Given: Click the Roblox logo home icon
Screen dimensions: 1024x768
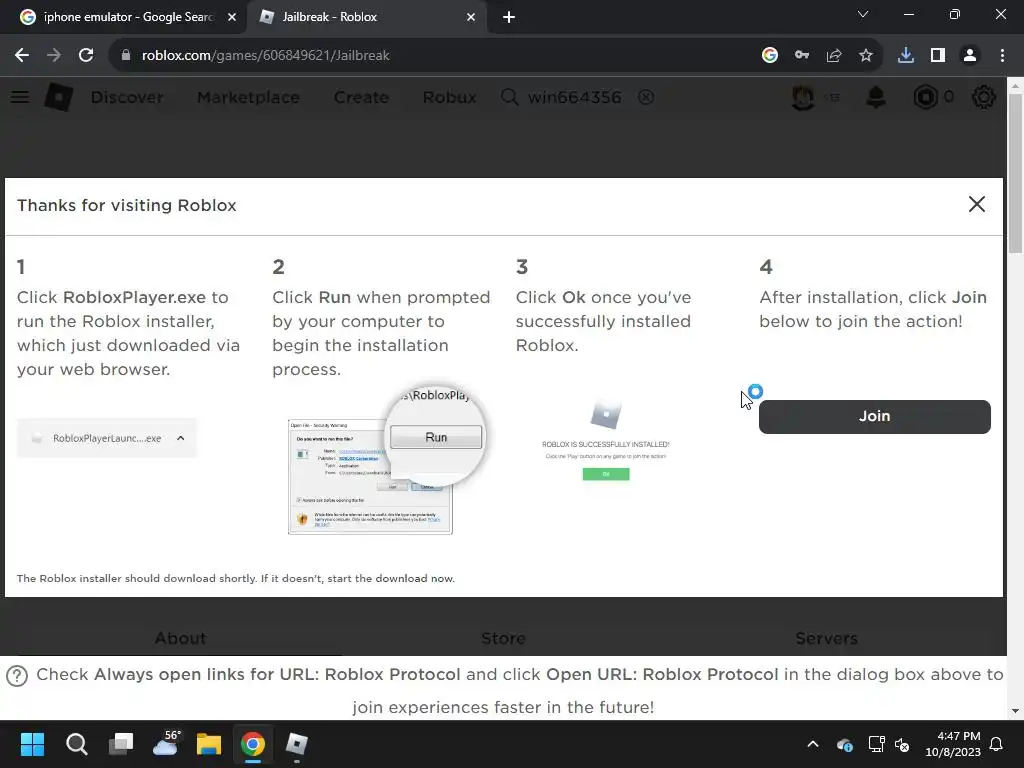Looking at the screenshot, I should tap(59, 97).
